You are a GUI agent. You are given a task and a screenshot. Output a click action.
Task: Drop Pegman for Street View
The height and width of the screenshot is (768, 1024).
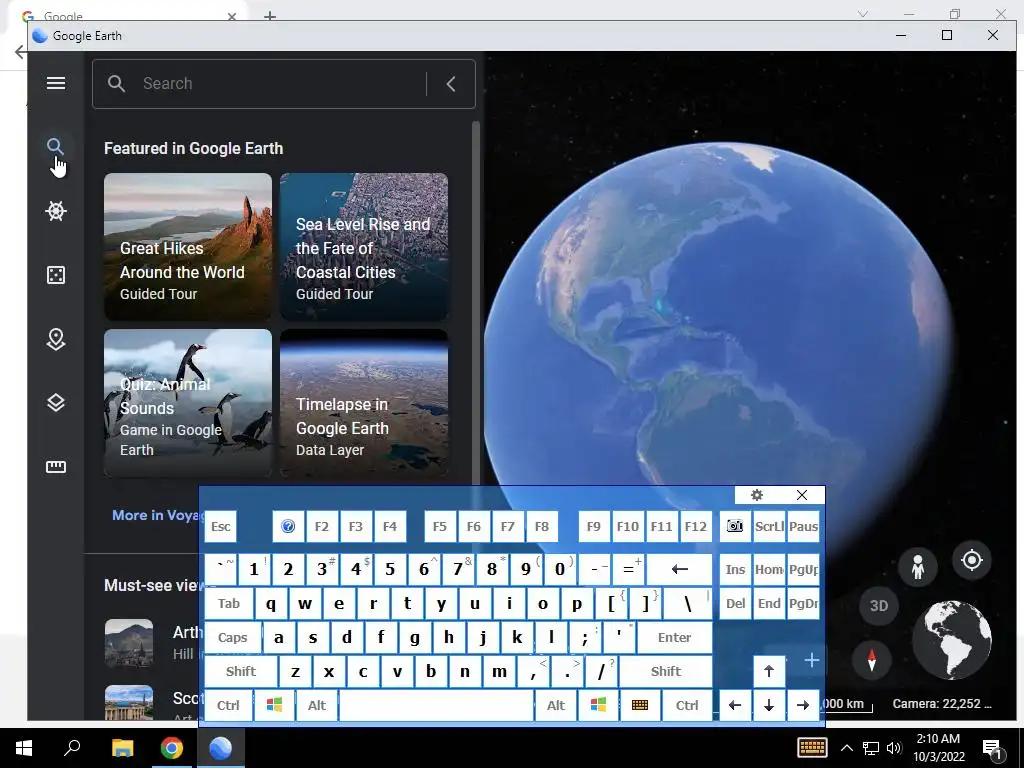[x=918, y=566]
